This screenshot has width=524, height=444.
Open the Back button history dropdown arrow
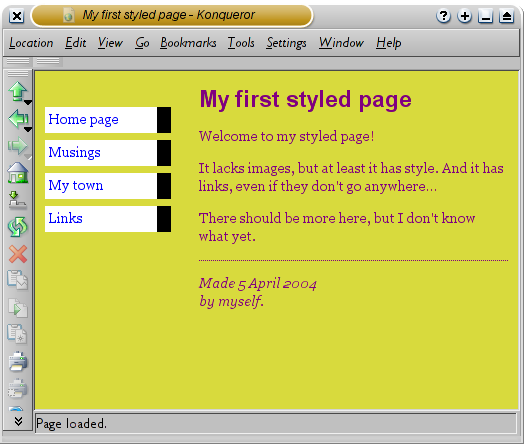coord(28,129)
